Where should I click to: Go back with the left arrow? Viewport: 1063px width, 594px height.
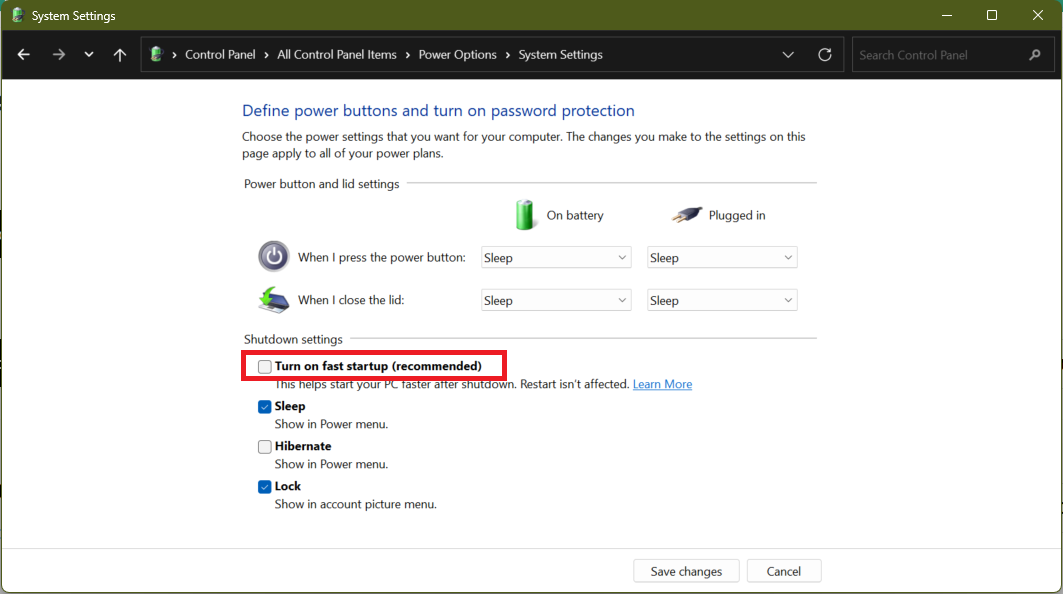pyautogui.click(x=24, y=55)
